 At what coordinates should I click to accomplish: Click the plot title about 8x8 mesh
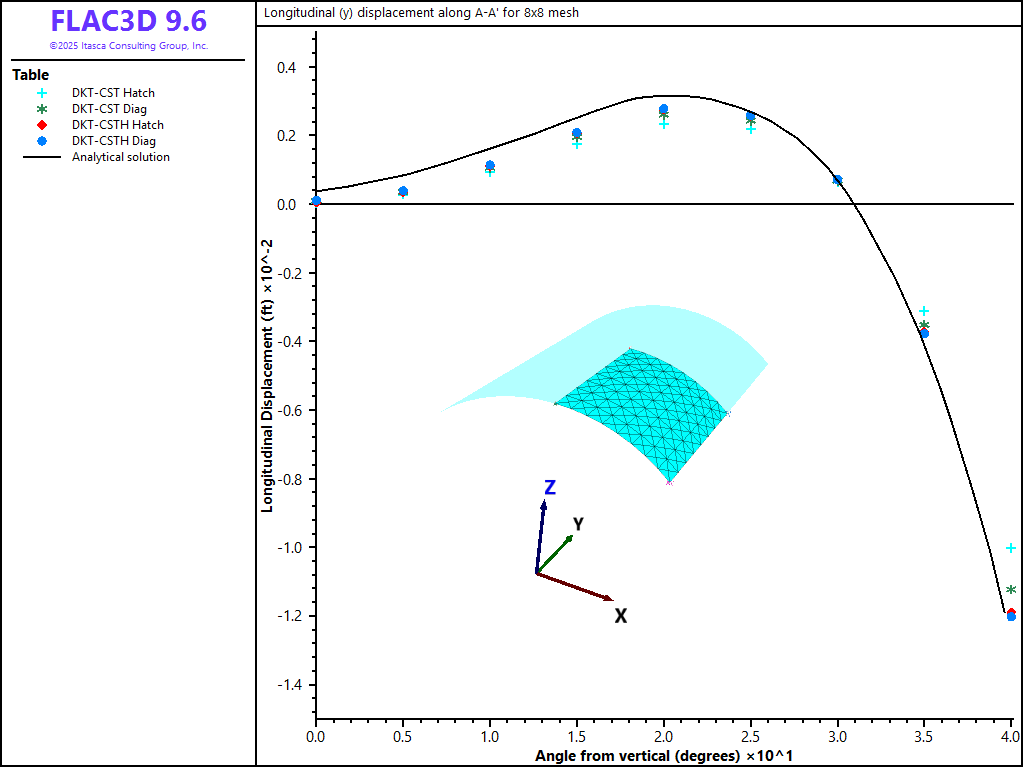point(421,13)
